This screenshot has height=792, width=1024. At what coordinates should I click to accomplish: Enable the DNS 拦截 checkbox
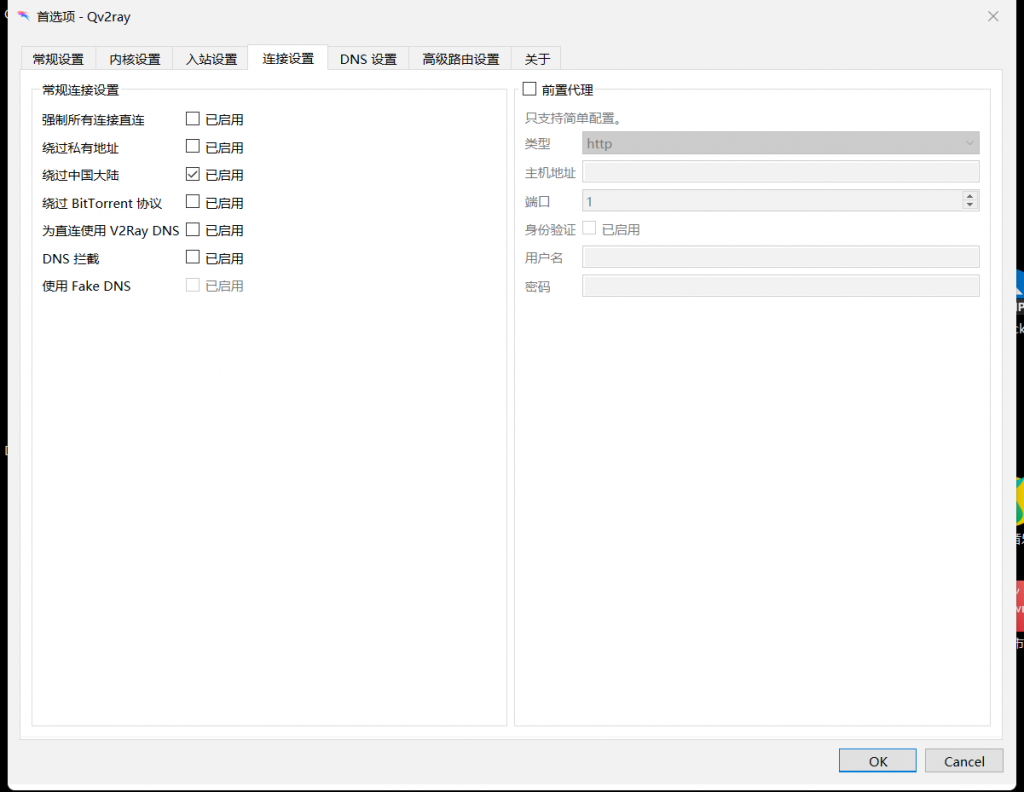pos(193,258)
